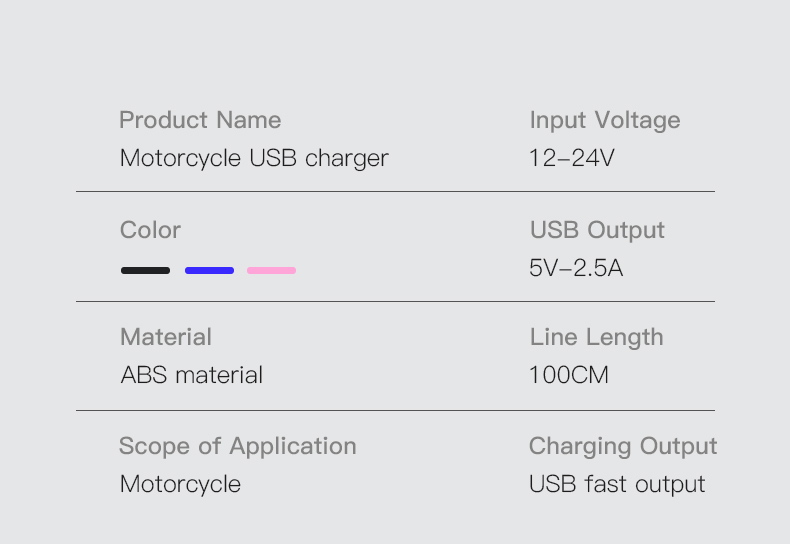Select the pink color swatch
This screenshot has width=790, height=544.
pos(272,270)
